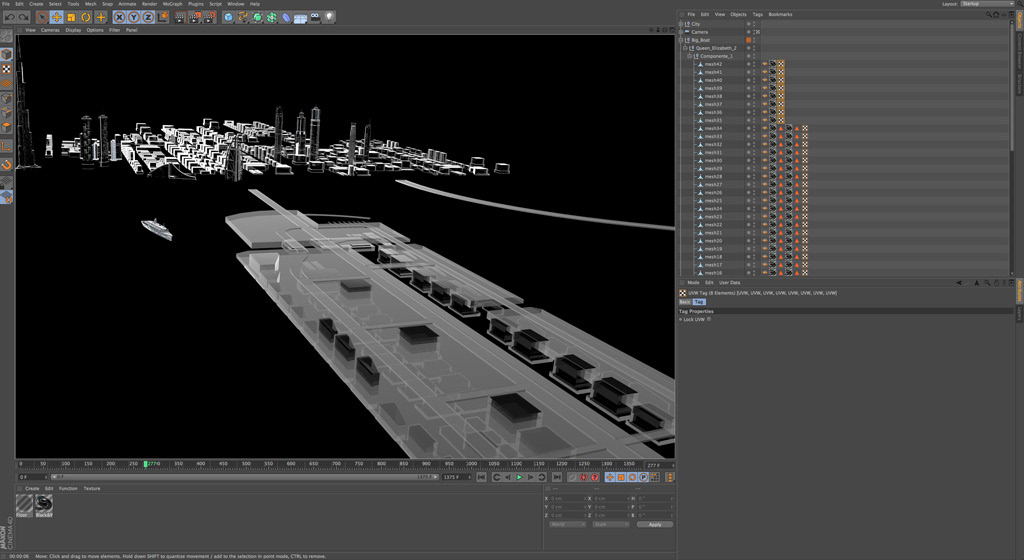Viewport: 1024px width, 560px height.
Task: Open the Layout dropdown showing Startup
Action: click(985, 4)
